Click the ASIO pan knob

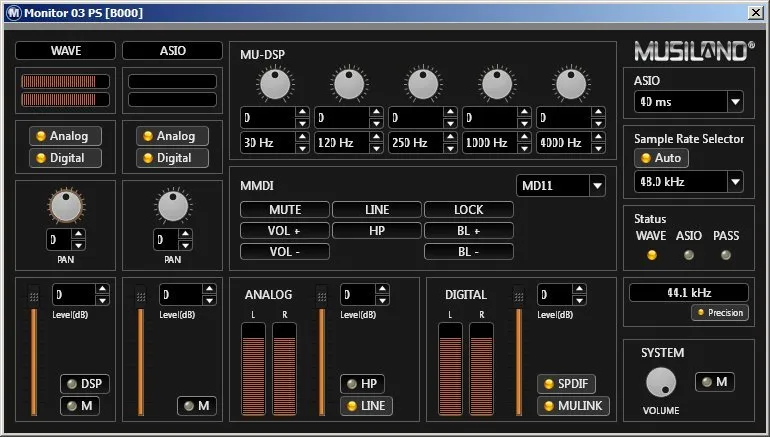(x=173, y=206)
